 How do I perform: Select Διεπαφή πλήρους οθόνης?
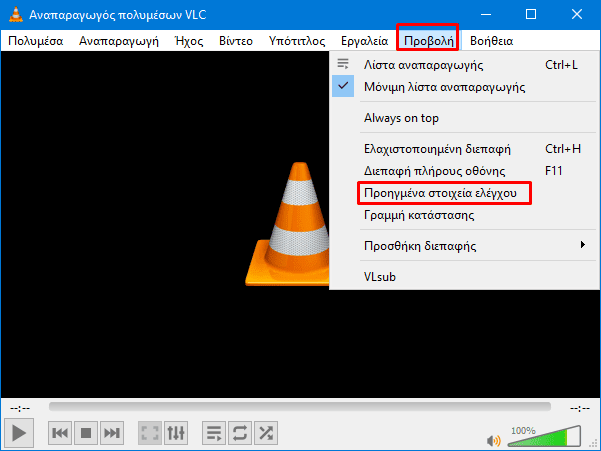465,171
